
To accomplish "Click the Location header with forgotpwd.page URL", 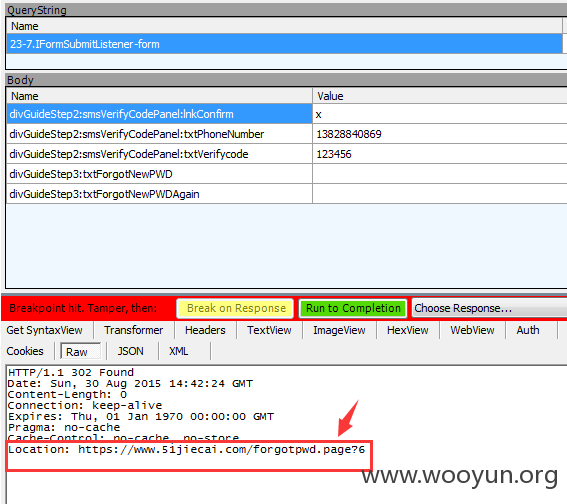I will coord(187,449).
